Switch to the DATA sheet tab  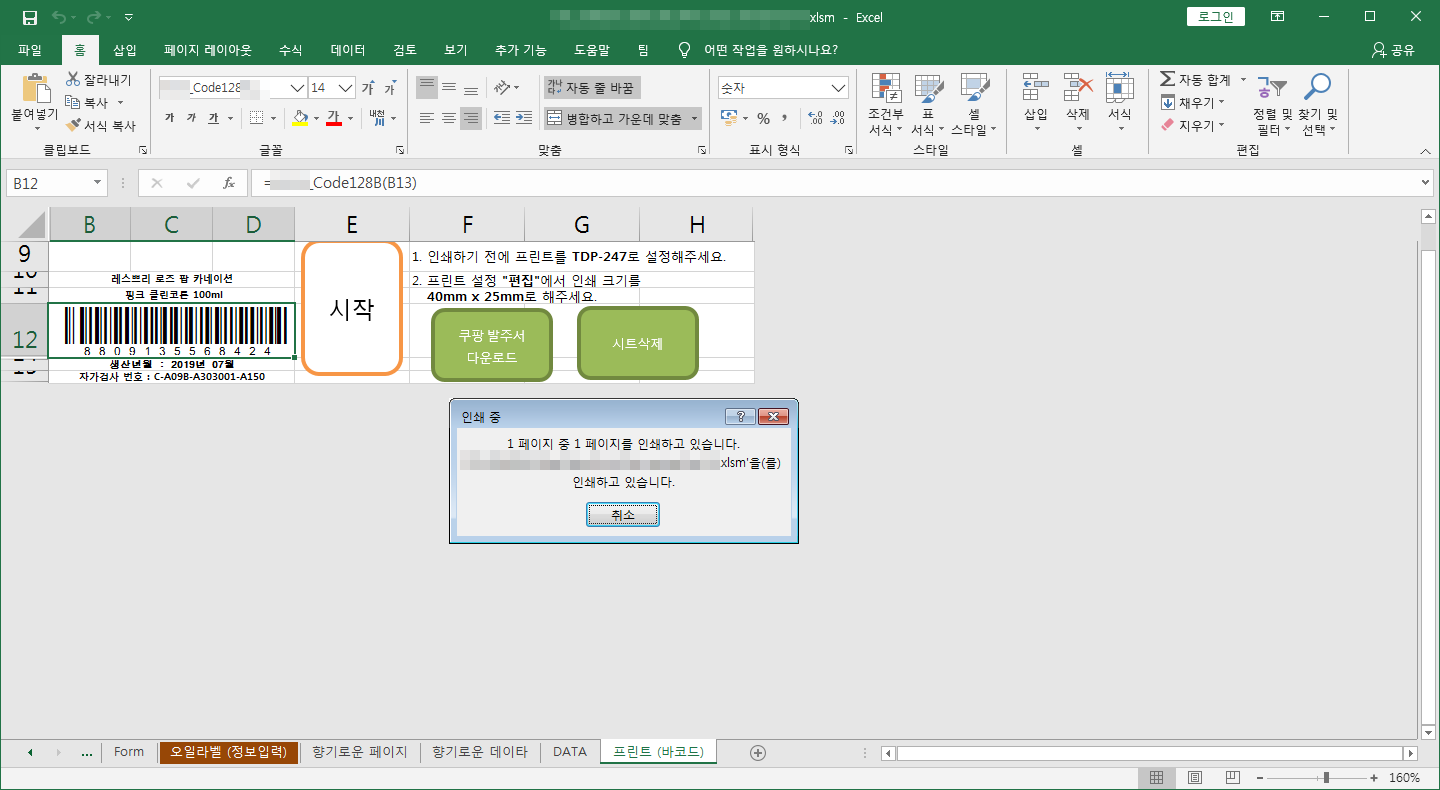point(569,752)
